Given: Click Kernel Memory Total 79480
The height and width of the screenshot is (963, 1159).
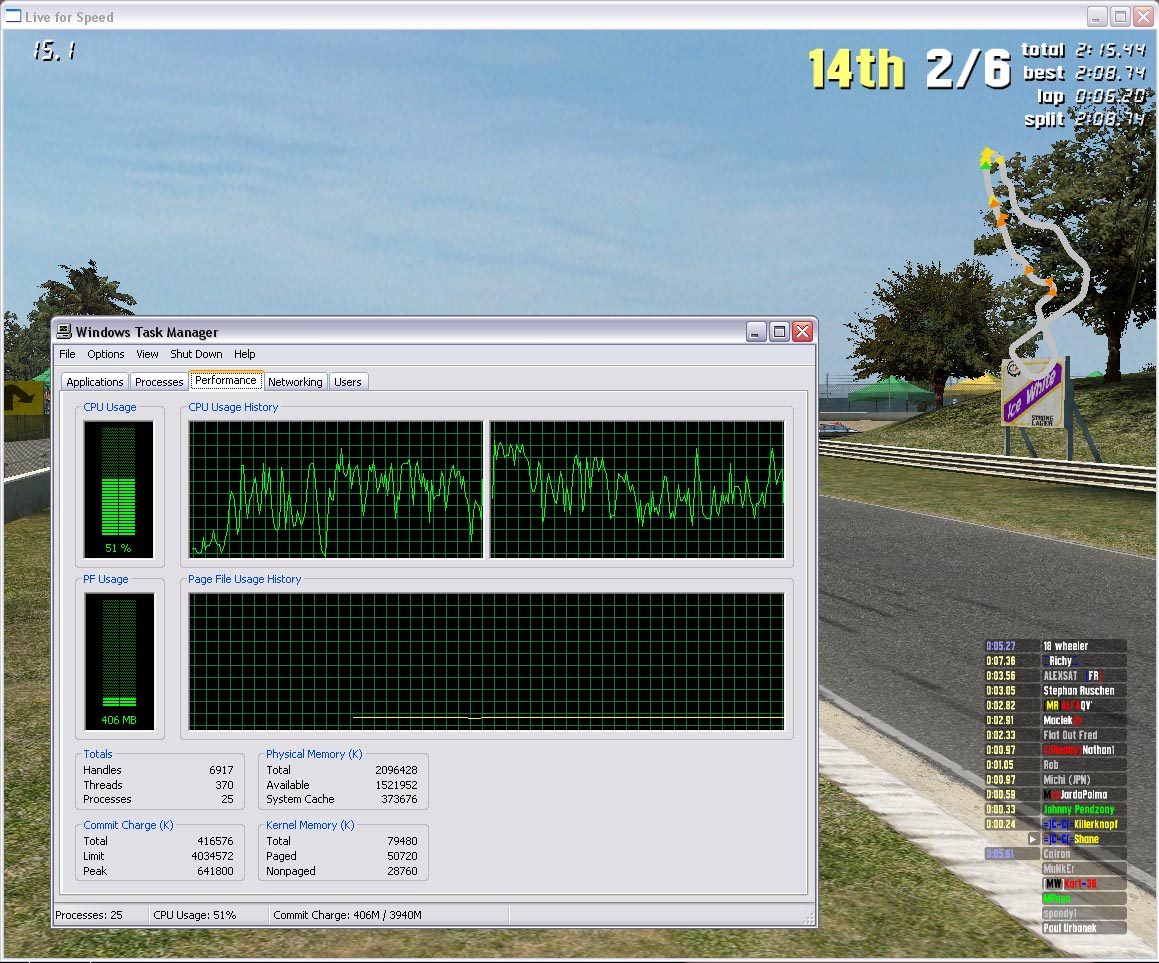Looking at the screenshot, I should [x=402, y=841].
